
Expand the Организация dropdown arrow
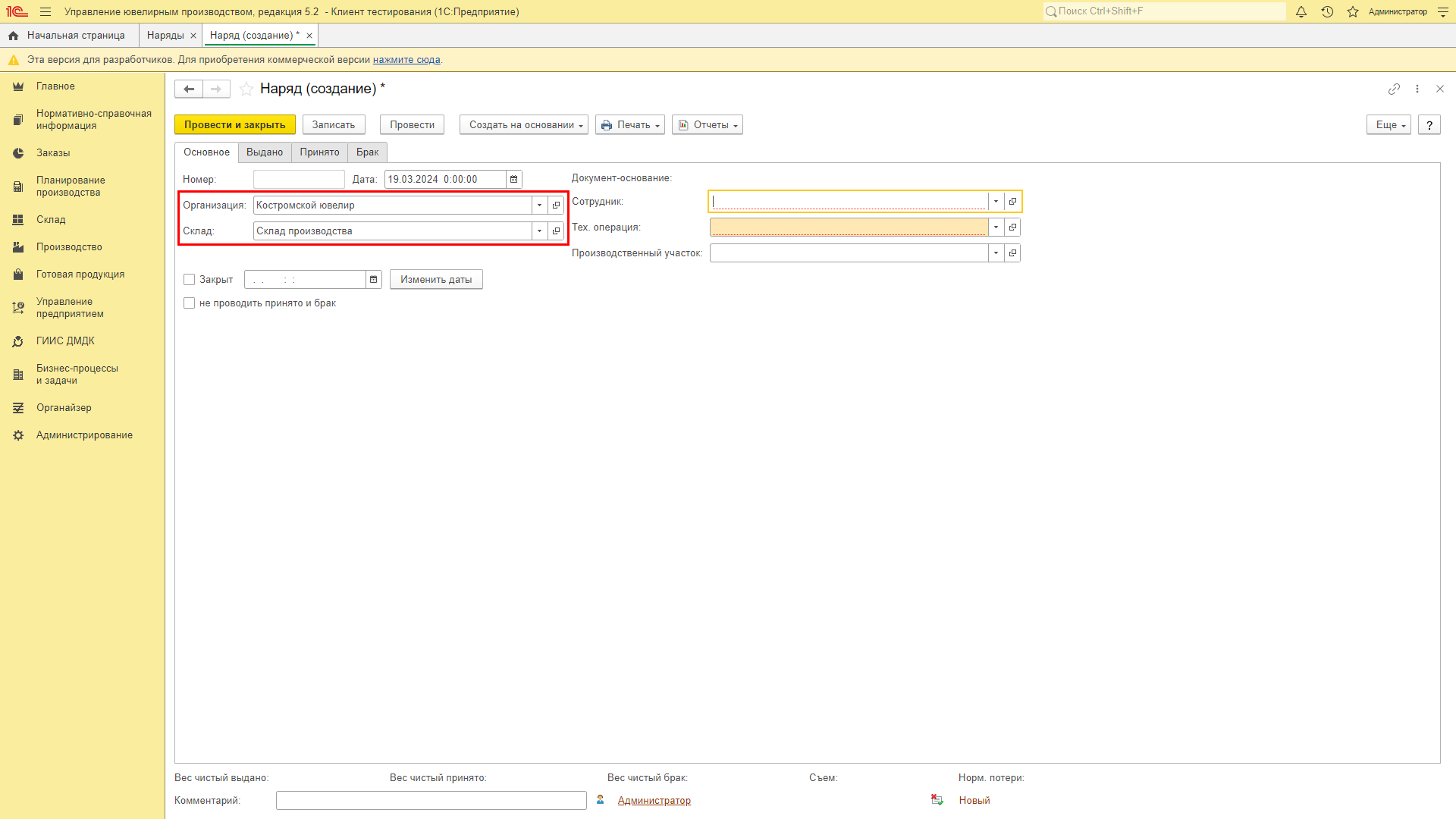pos(540,206)
